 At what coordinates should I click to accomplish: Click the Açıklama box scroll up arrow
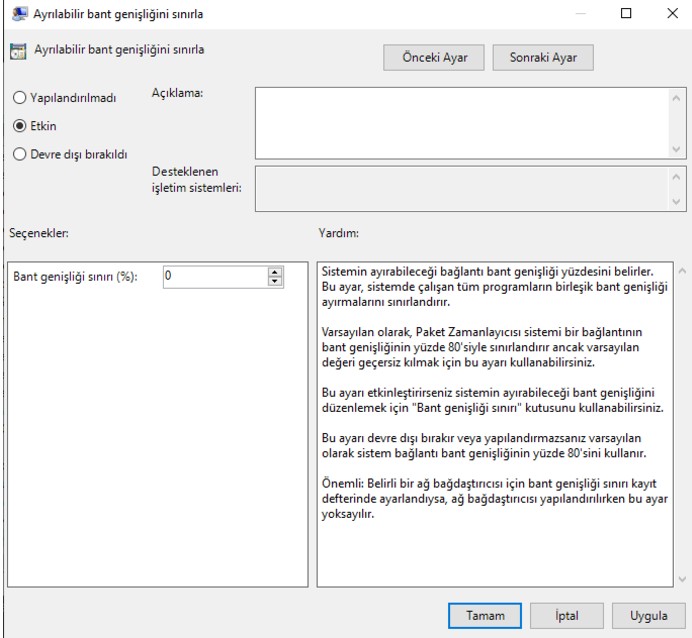click(x=676, y=98)
